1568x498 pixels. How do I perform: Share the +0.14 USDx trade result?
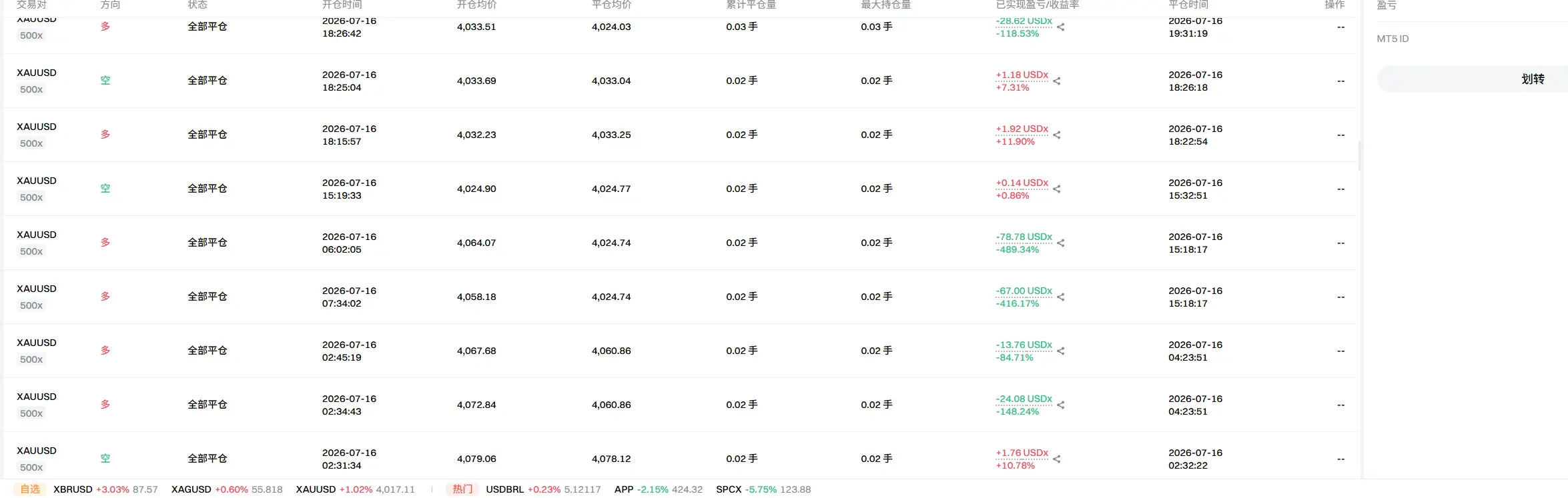pos(1057,189)
